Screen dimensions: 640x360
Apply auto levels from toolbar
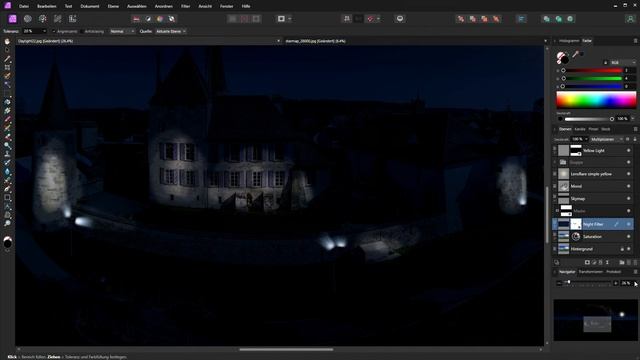pyautogui.click(x=136, y=19)
